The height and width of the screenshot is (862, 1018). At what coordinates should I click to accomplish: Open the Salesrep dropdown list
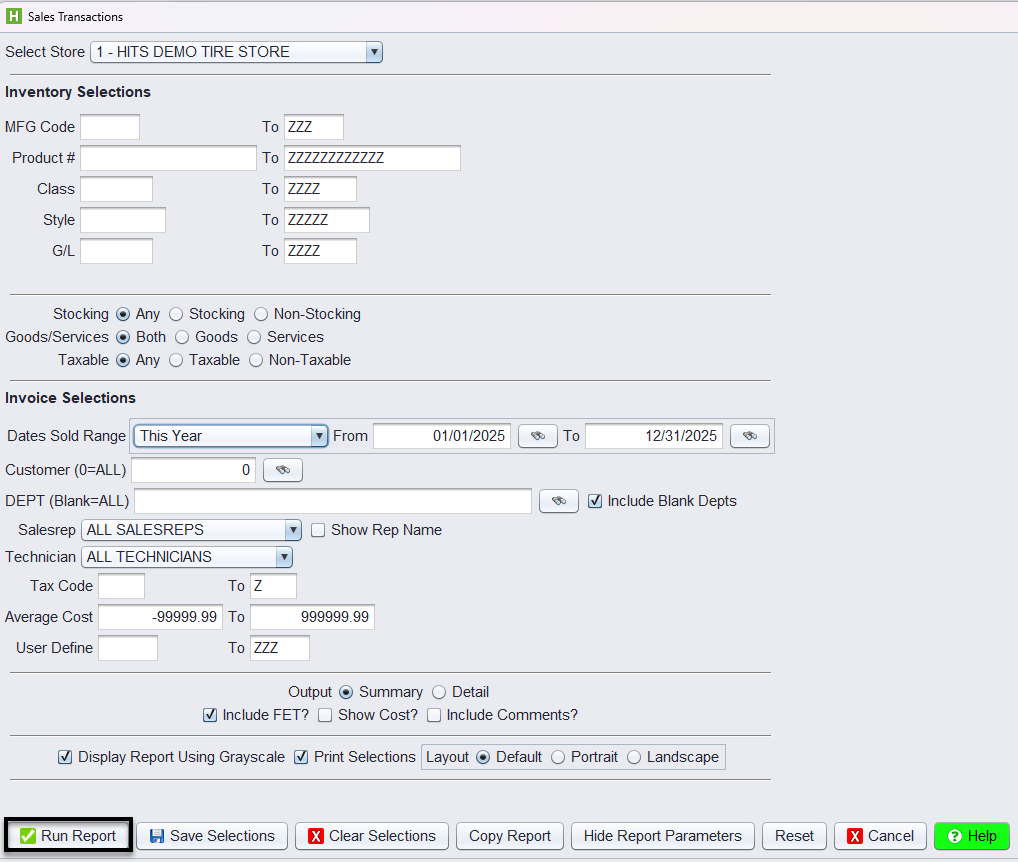[x=292, y=530]
